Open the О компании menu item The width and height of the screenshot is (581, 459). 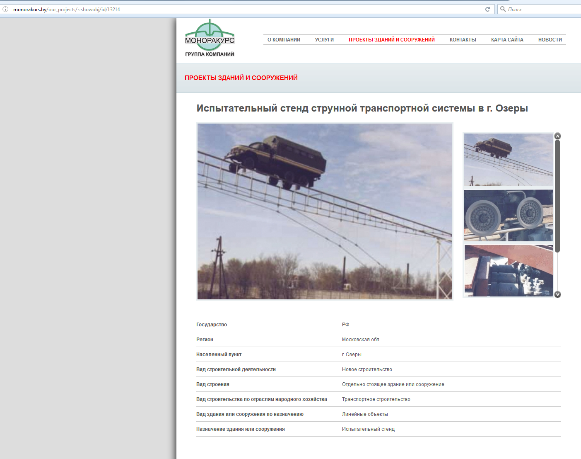284,40
